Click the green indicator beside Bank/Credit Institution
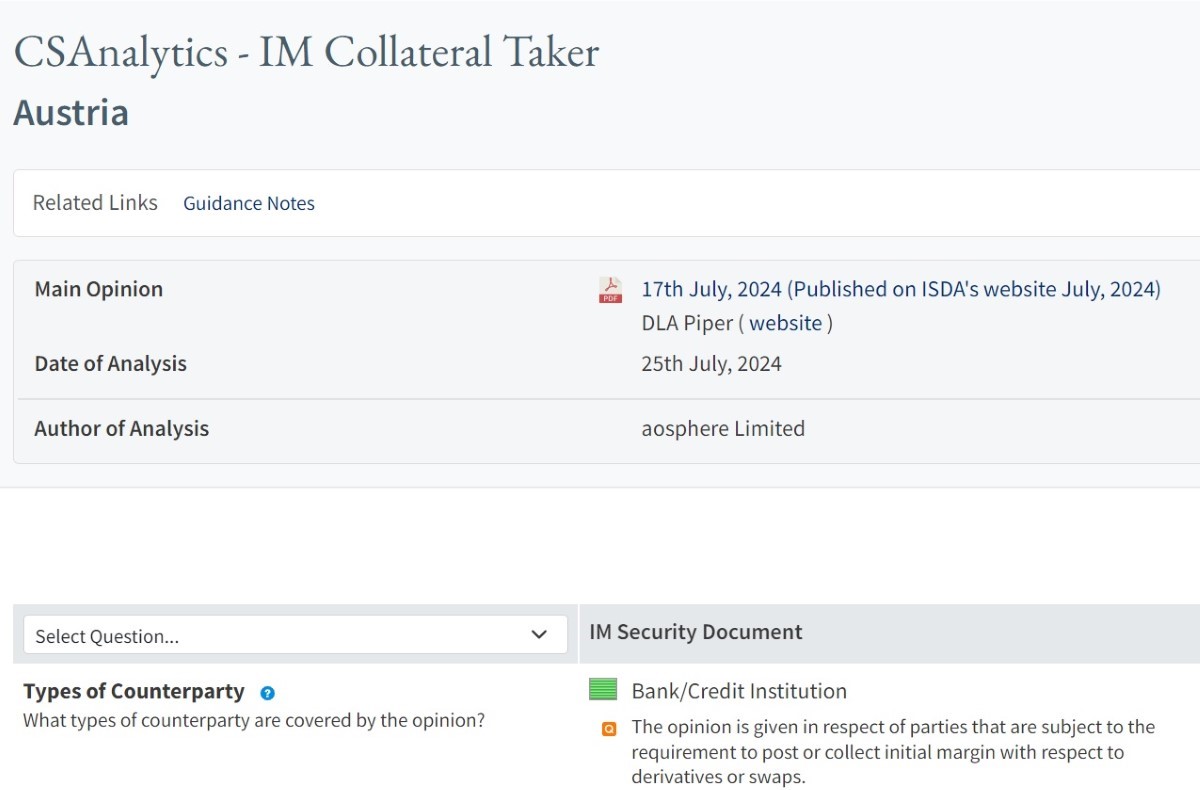This screenshot has height=790, width=1200. pyautogui.click(x=603, y=689)
